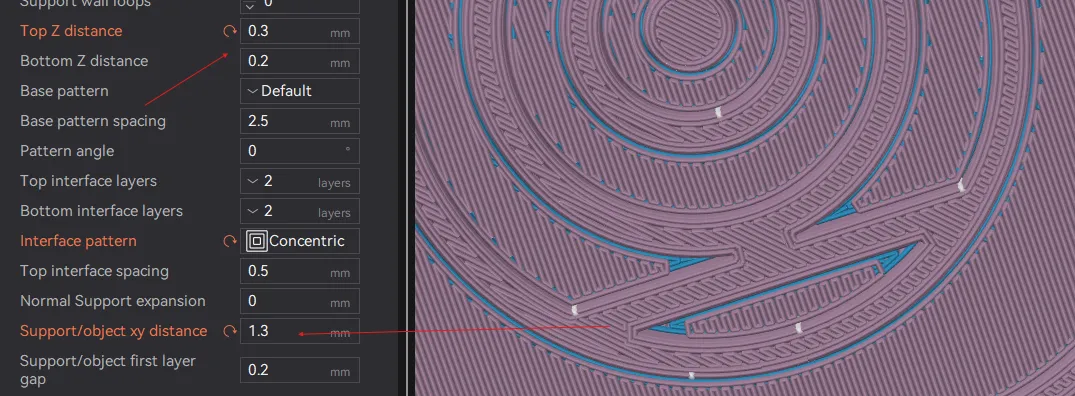
Task: Click the Normal Support expansion field
Action: (x=300, y=301)
